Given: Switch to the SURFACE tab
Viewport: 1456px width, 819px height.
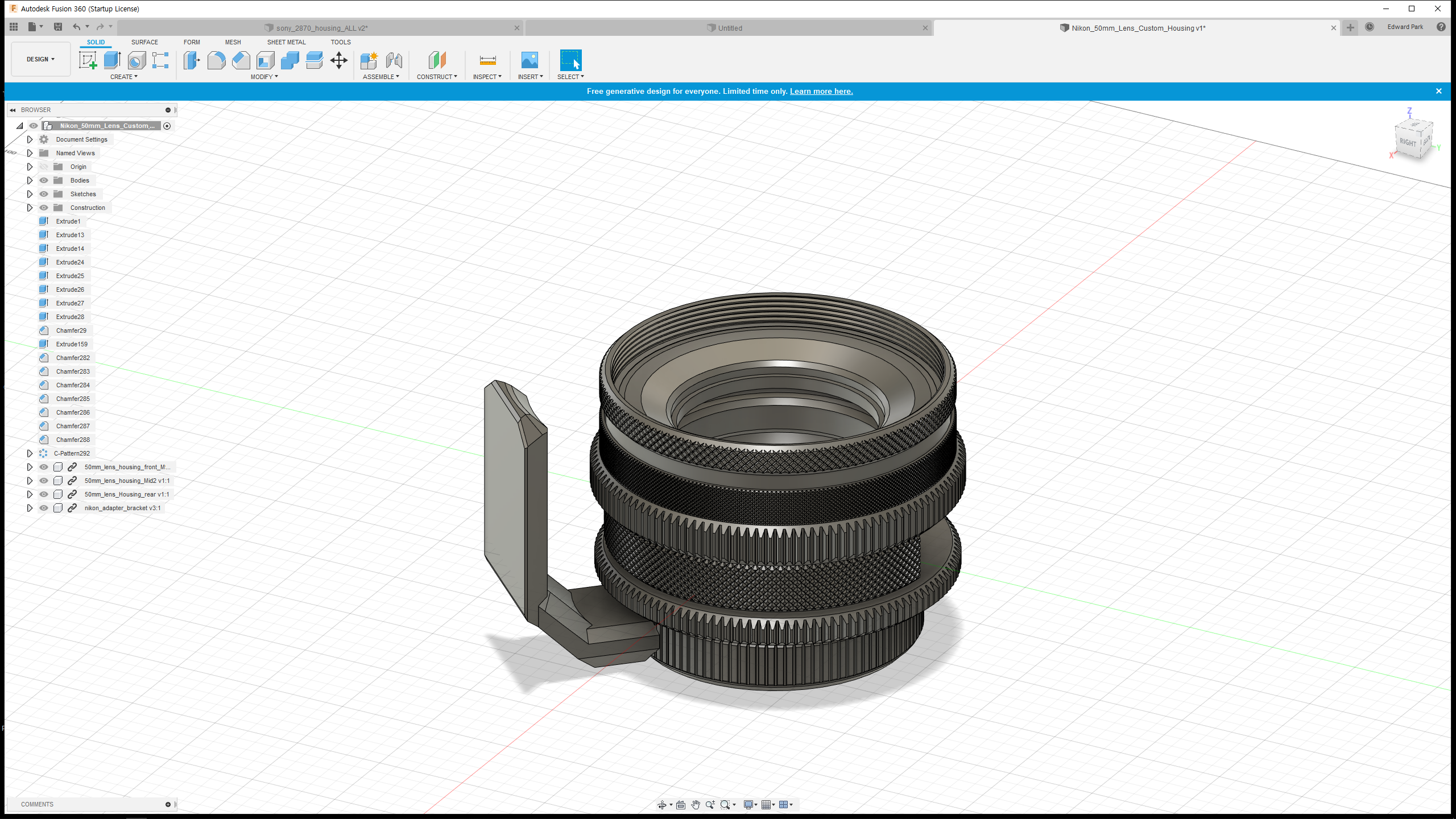Looking at the screenshot, I should pyautogui.click(x=144, y=42).
